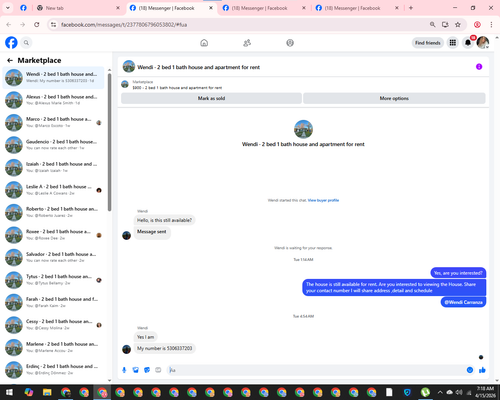Open Facebook search magnifier
Screen dimensions: 500x400
pos(26,43)
